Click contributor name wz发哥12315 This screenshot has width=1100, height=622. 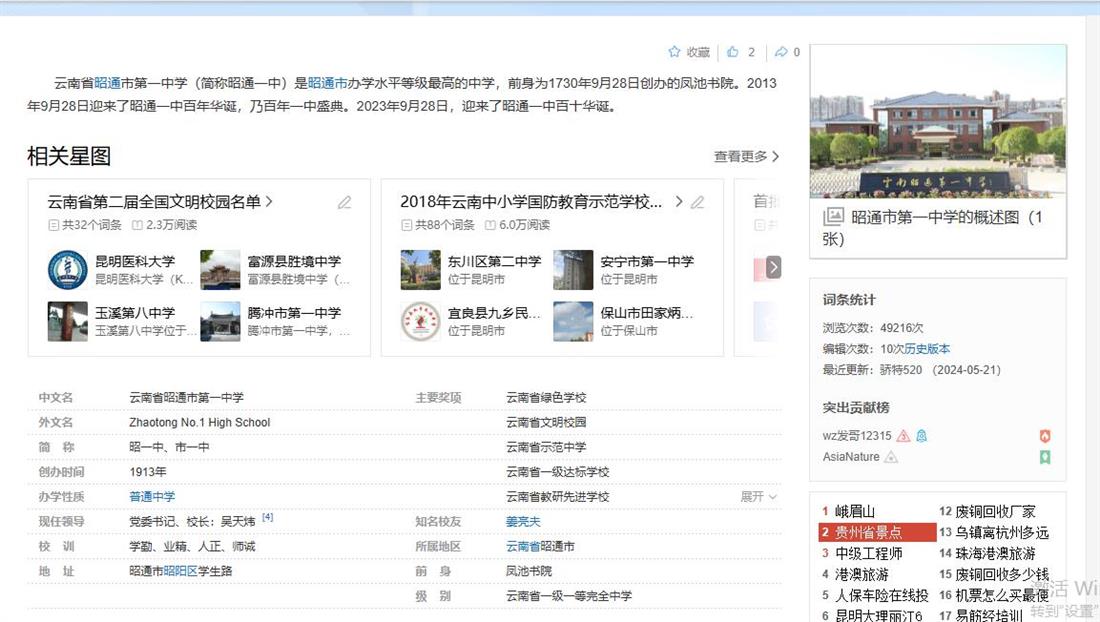click(x=857, y=436)
